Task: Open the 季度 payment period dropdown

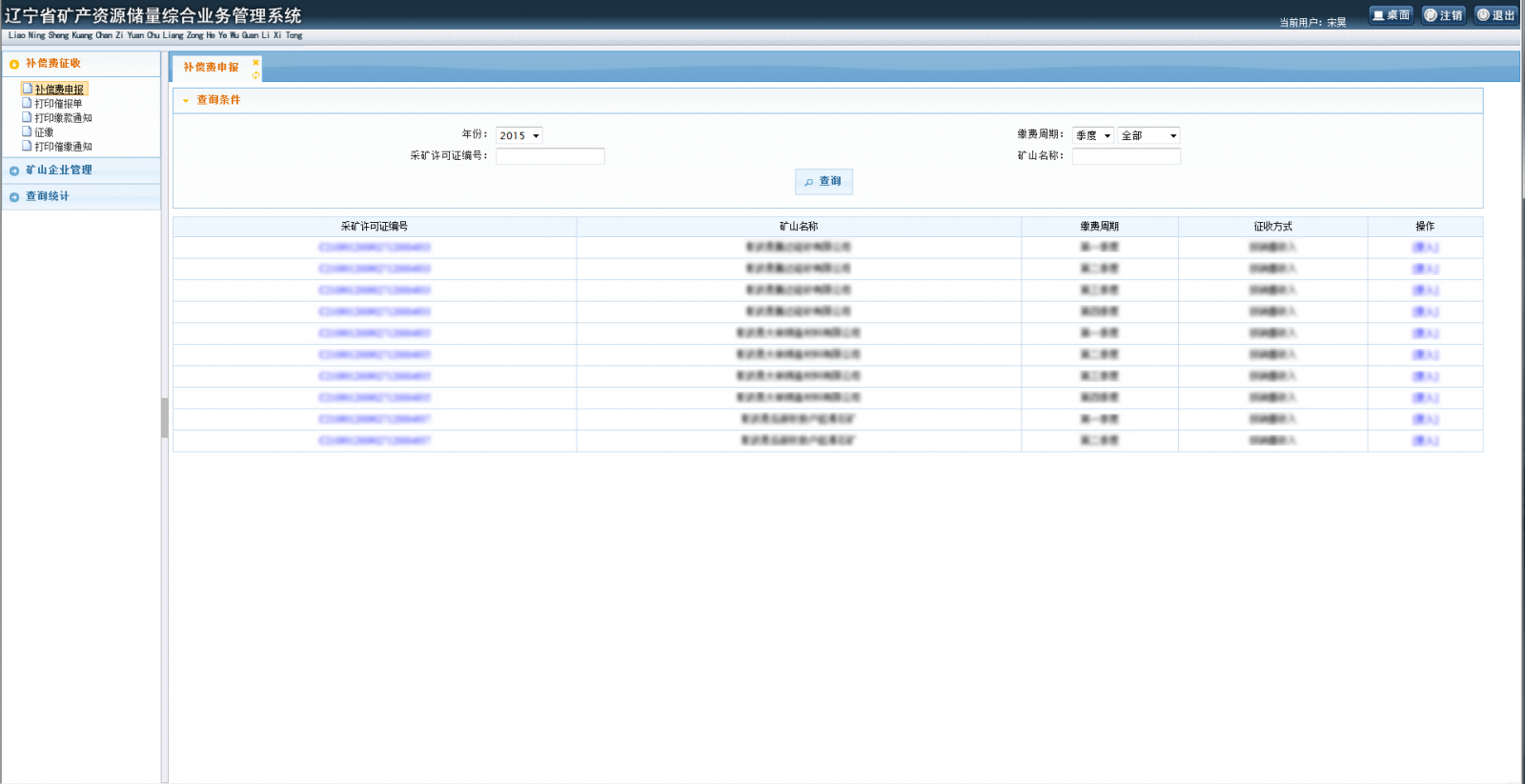Action: 1092,135
